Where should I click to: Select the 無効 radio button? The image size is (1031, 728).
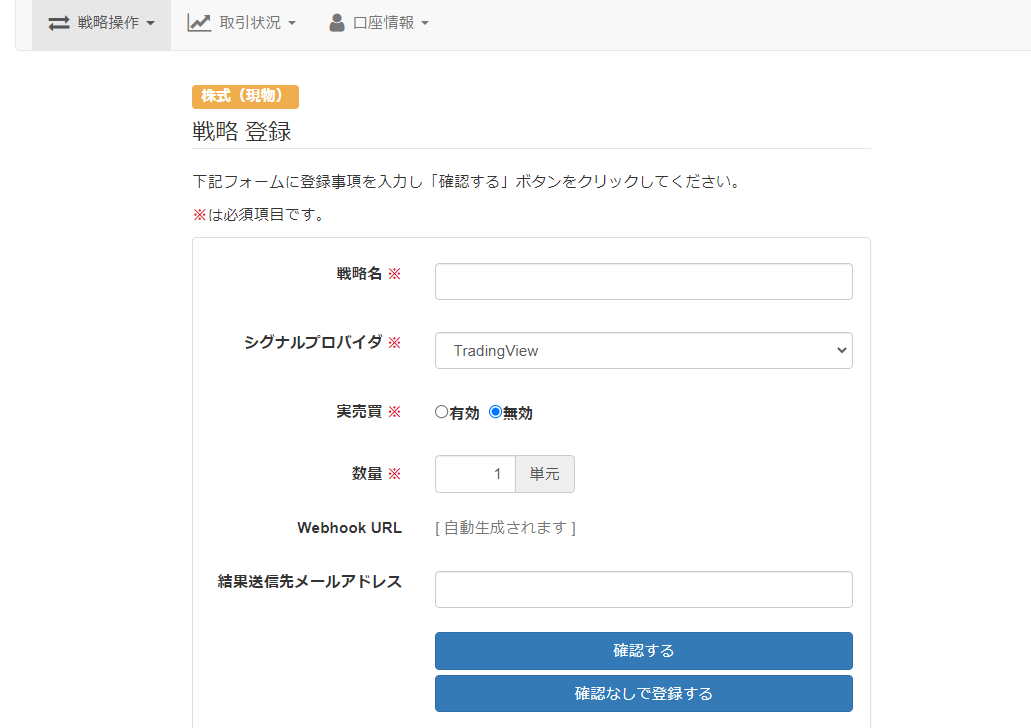click(x=493, y=411)
